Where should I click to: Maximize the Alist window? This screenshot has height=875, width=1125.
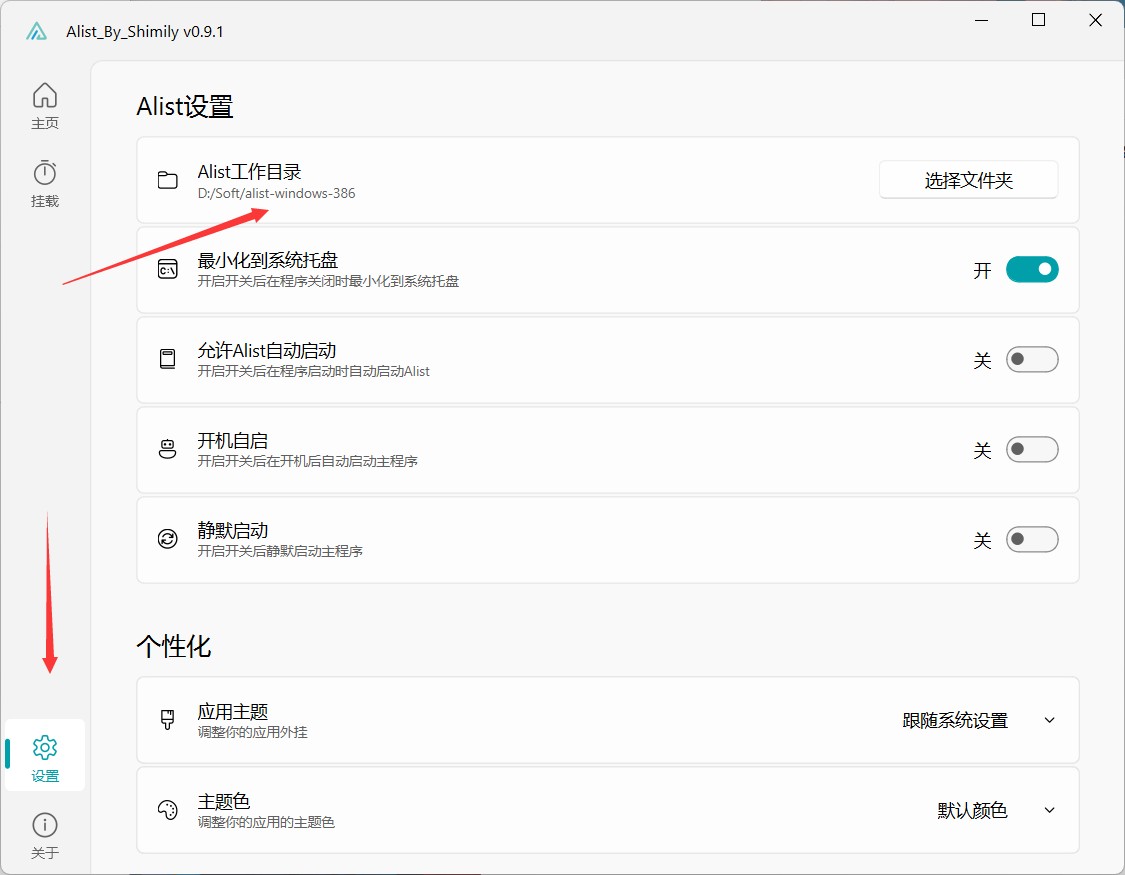point(1038,20)
